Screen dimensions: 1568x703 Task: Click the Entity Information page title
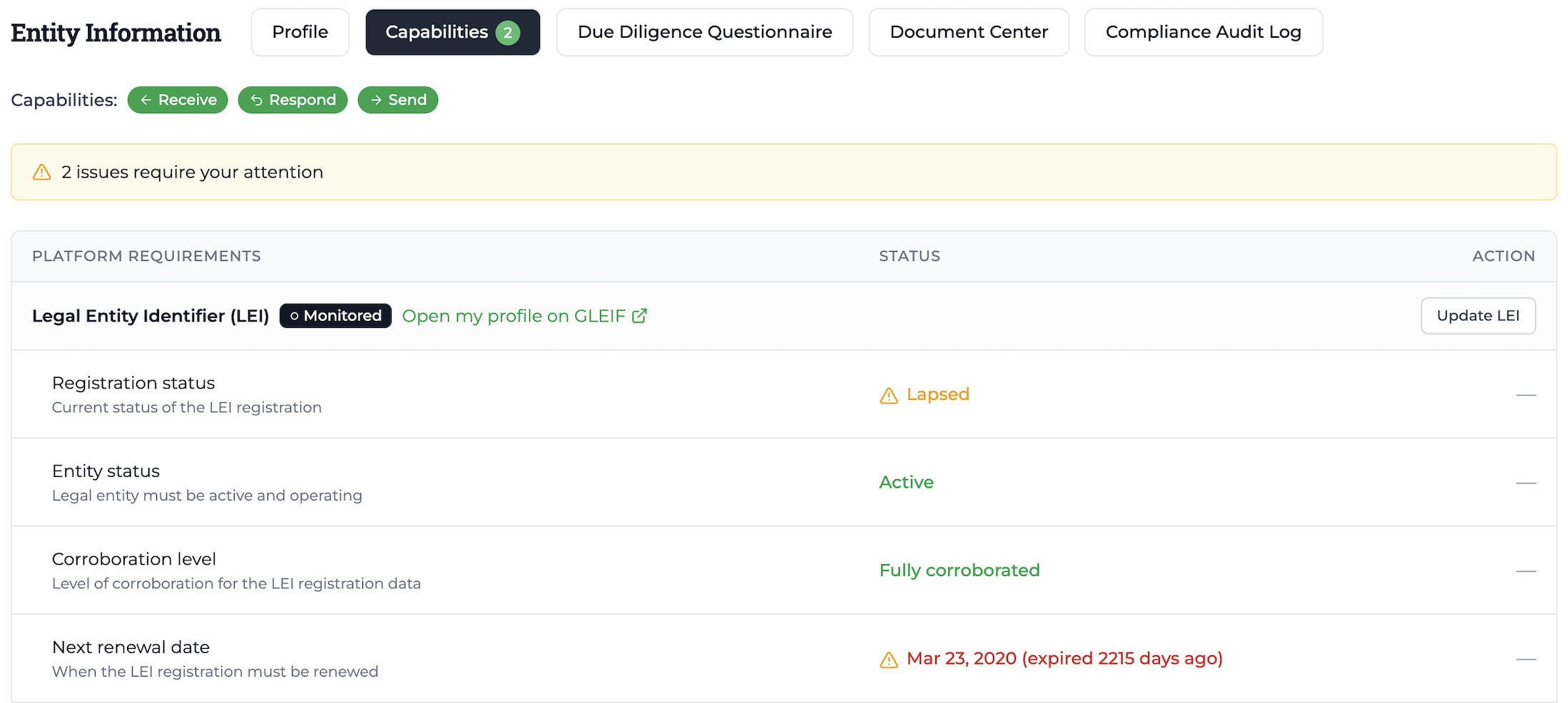(116, 33)
